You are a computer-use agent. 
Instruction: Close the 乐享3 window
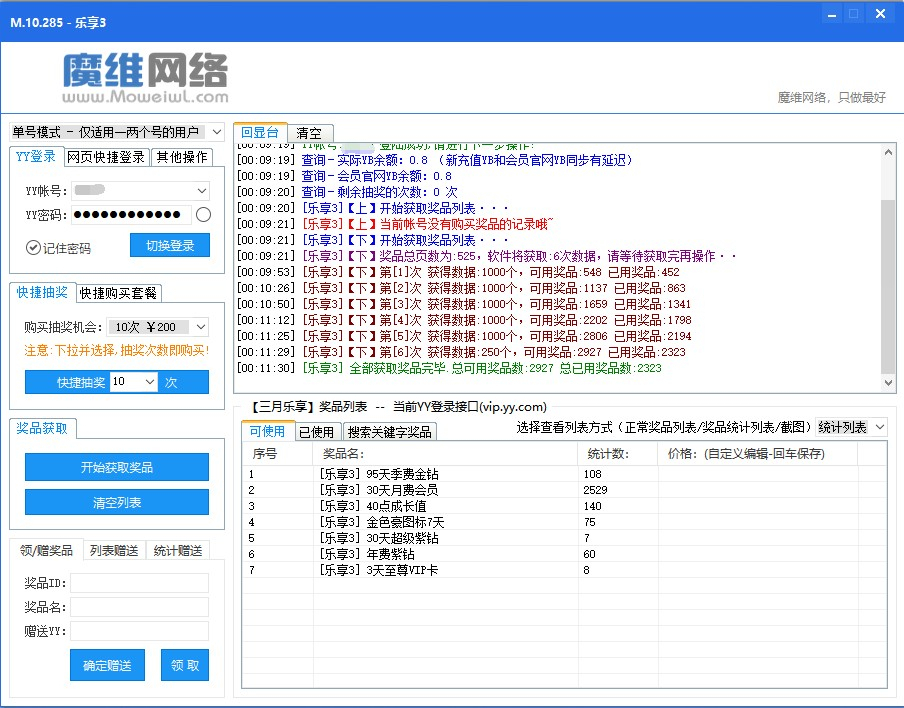[880, 14]
